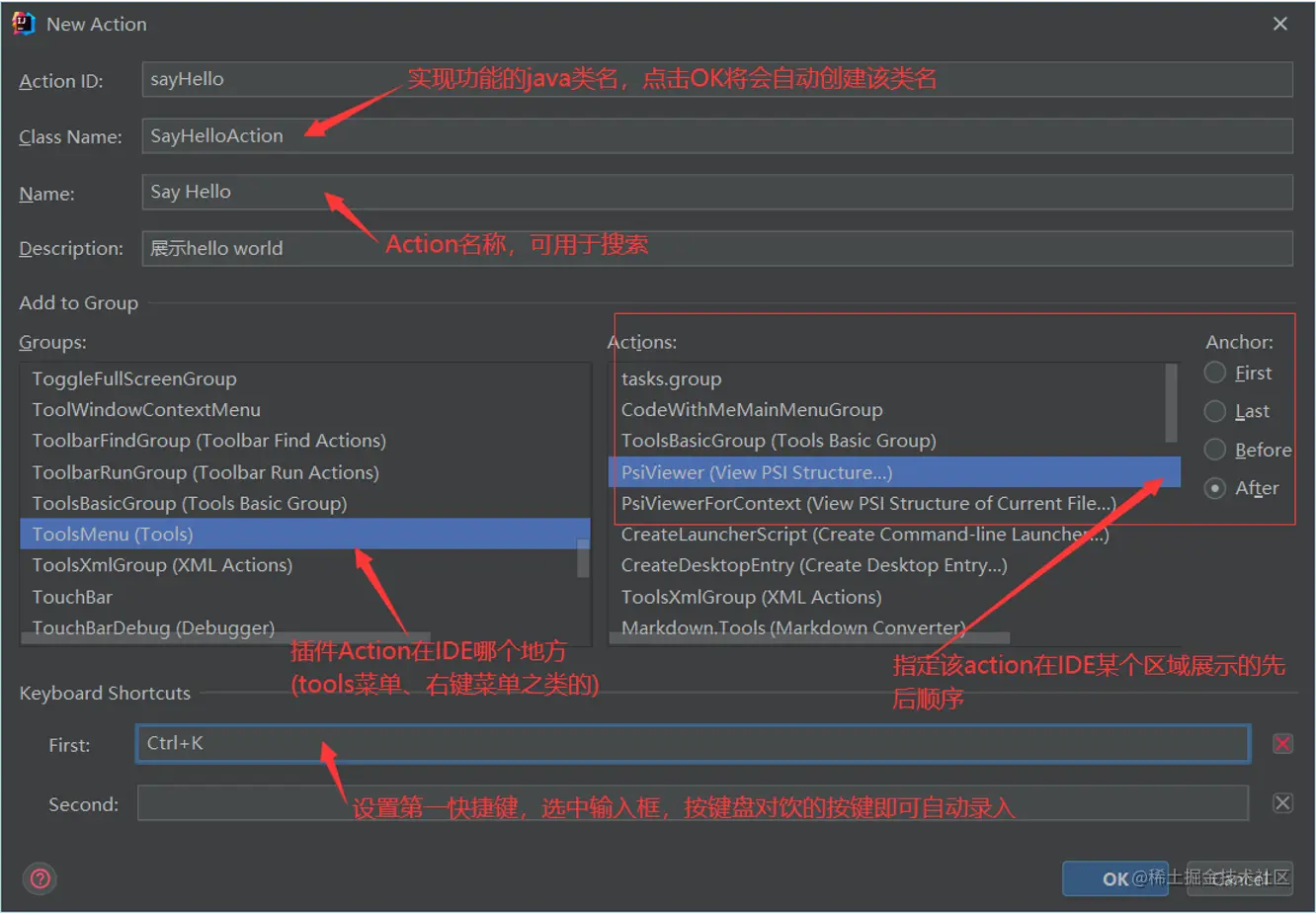
Task: Click the Description input field
Action: pyautogui.click(x=717, y=248)
